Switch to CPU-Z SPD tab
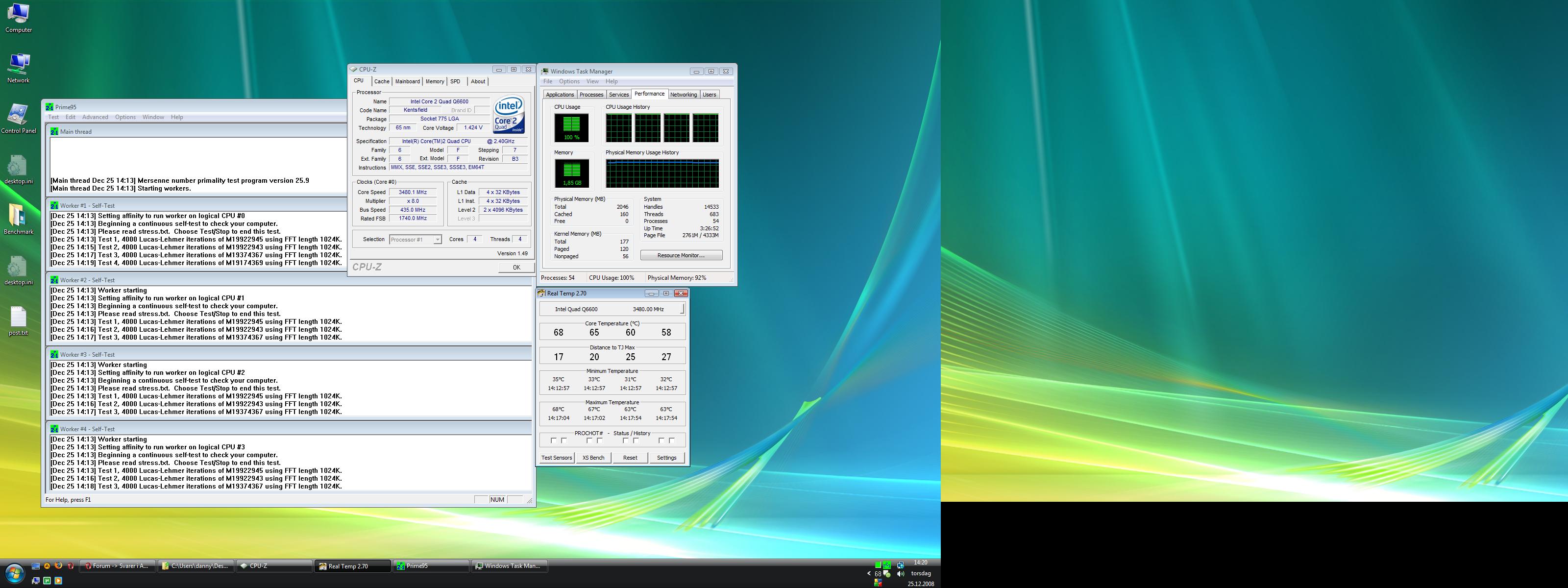 pos(455,81)
